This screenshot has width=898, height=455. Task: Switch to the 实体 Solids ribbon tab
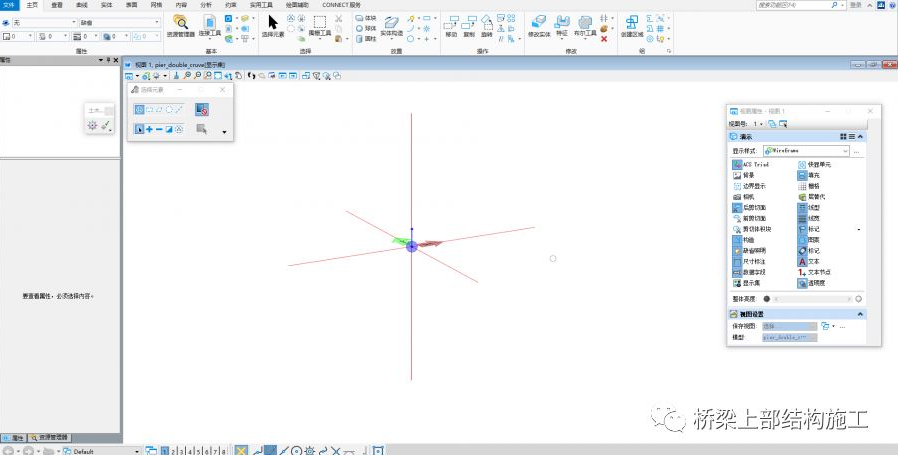[107, 5]
